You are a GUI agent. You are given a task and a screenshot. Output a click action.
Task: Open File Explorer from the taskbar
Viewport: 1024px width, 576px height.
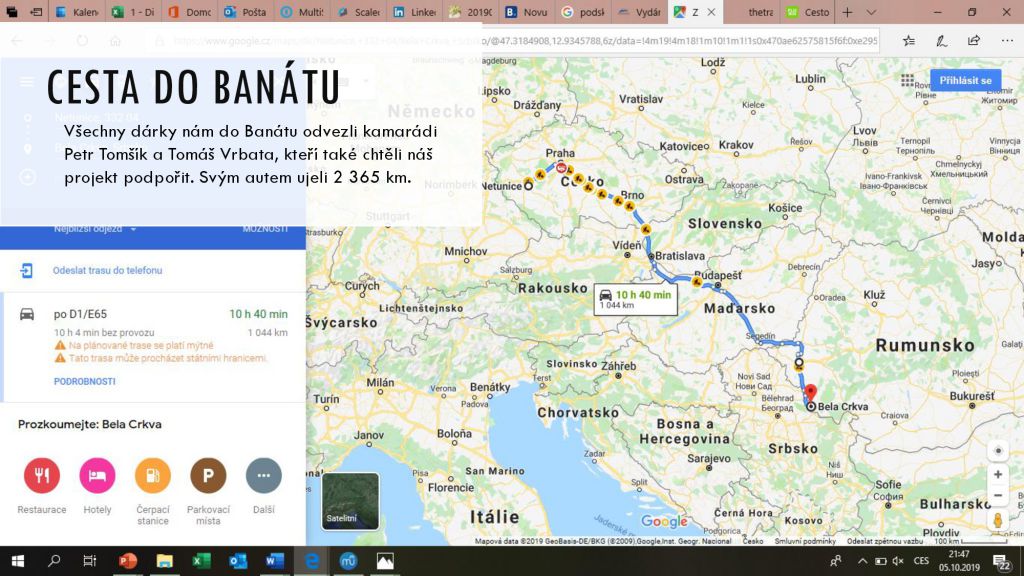pos(165,561)
